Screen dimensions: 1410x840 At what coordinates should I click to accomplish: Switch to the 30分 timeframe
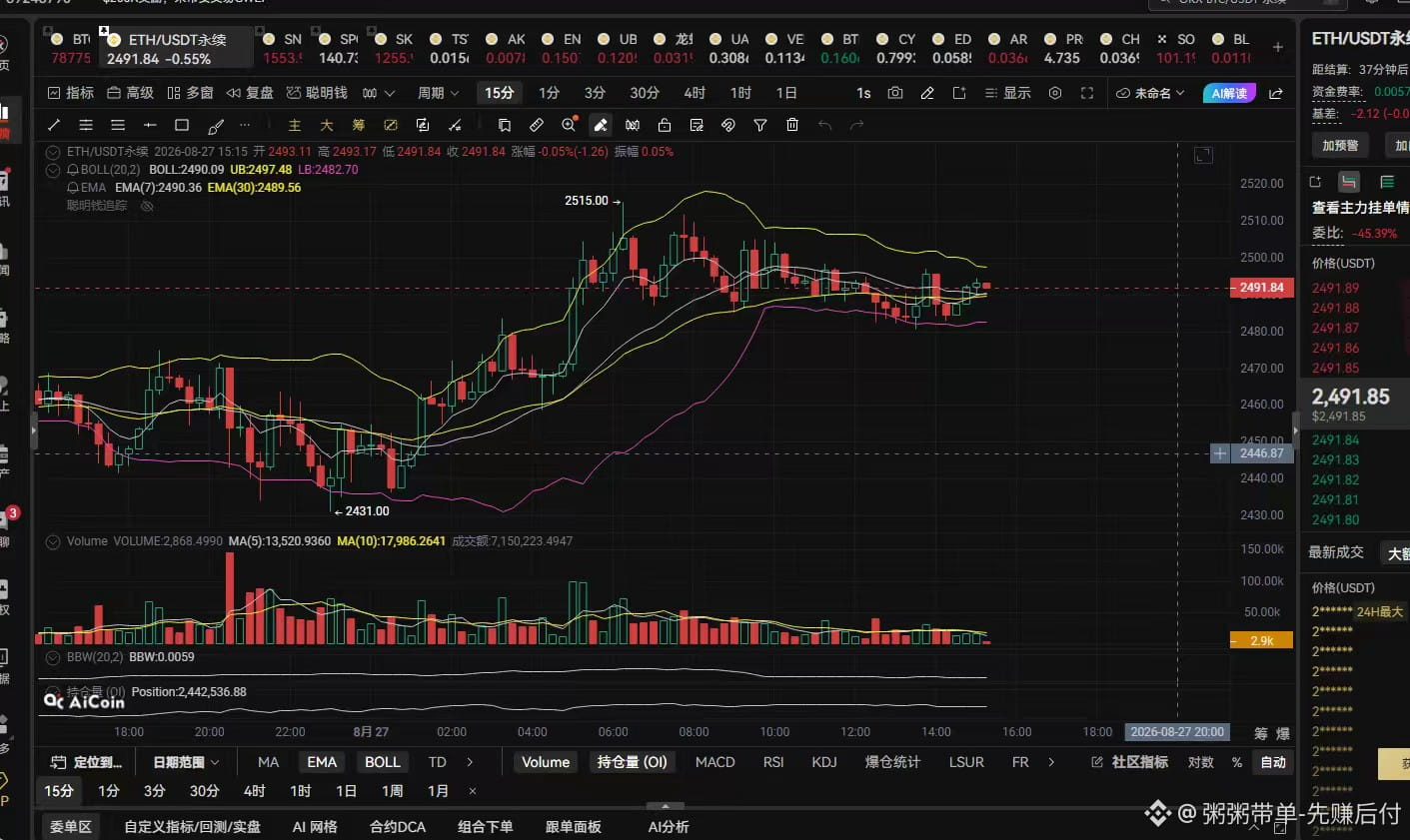click(645, 93)
